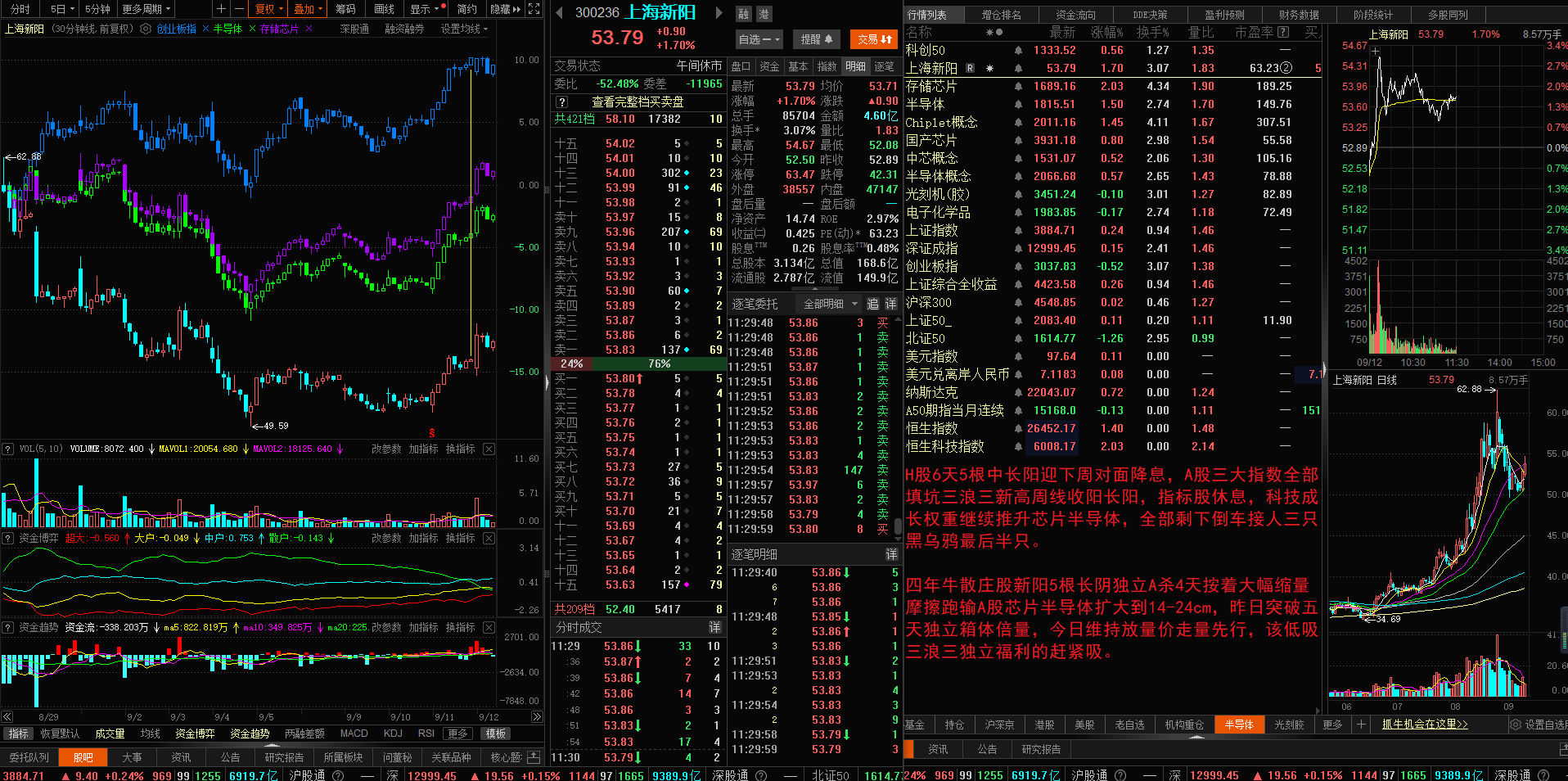Open 筹码 chip distribution
Screen dimensions: 1568x781
[345, 9]
